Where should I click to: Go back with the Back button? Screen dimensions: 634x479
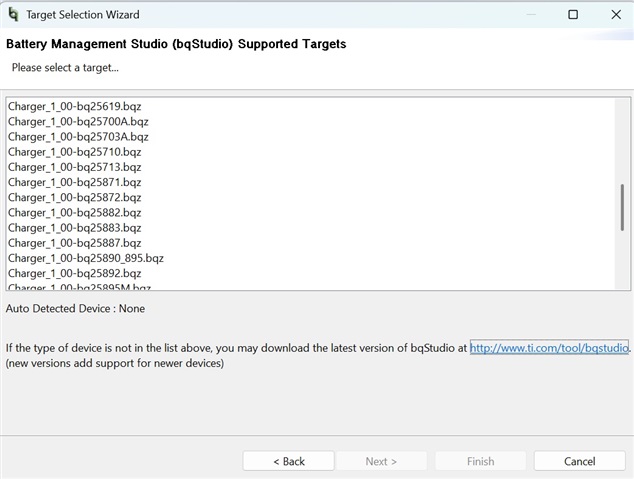coord(289,461)
